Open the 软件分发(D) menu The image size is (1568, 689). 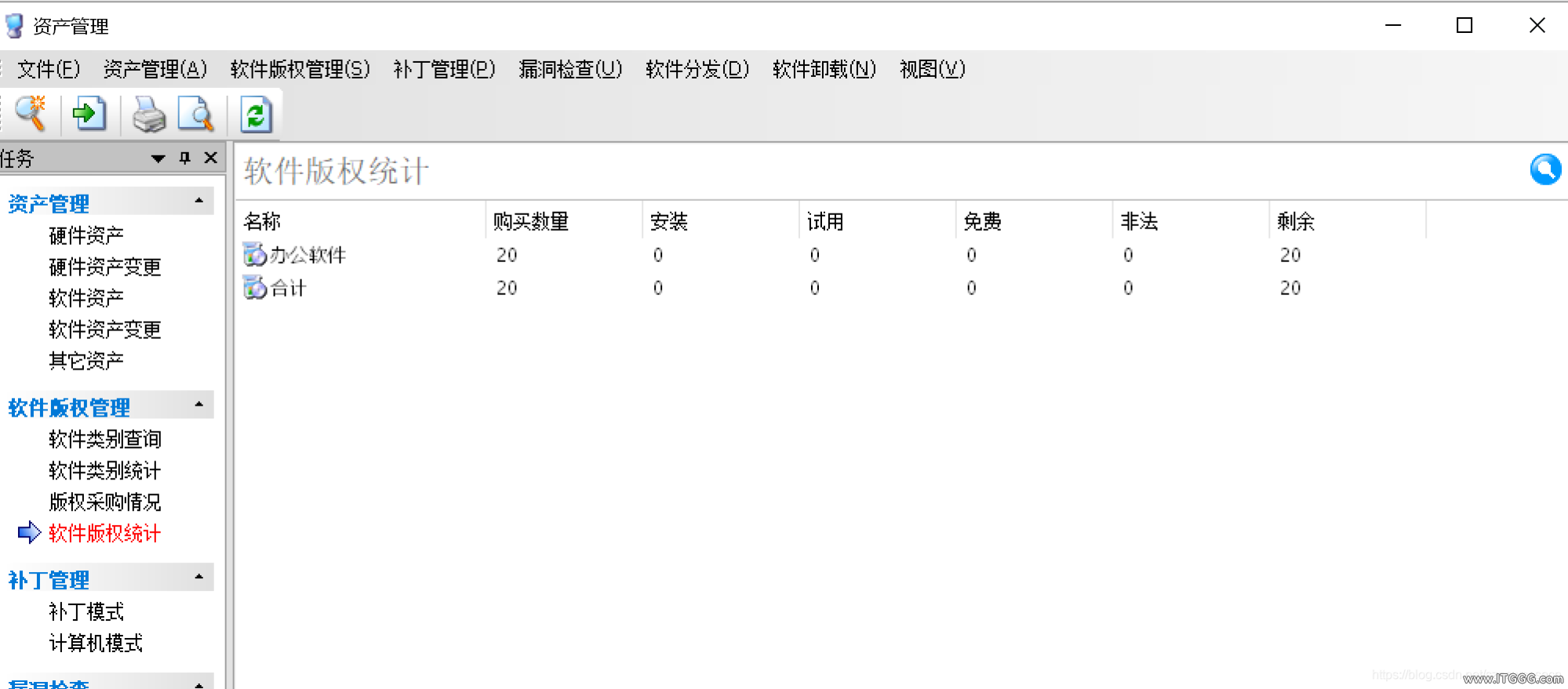697,70
